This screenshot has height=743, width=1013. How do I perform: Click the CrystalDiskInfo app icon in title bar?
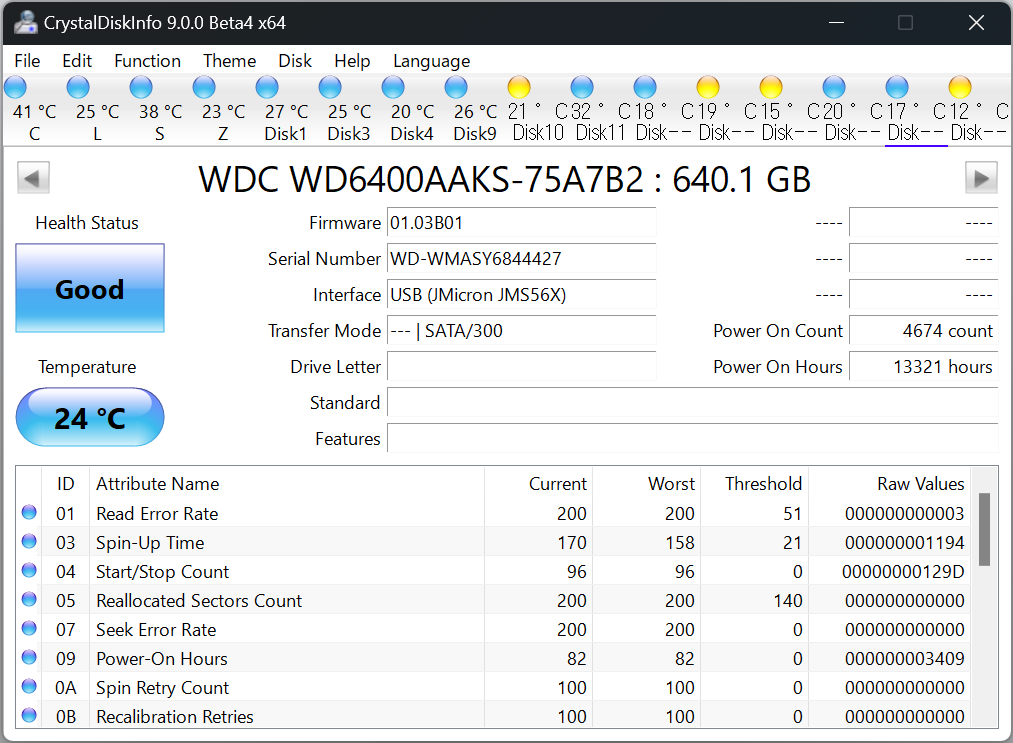point(25,23)
